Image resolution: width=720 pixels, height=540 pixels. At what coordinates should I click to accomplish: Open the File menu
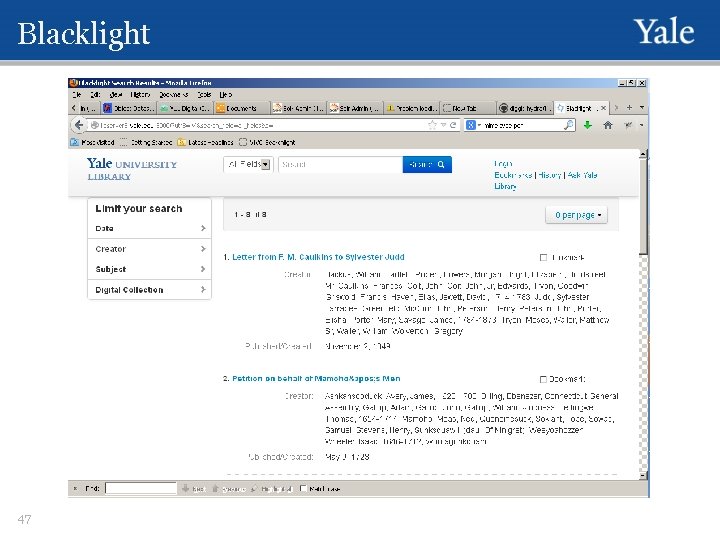click(x=77, y=95)
